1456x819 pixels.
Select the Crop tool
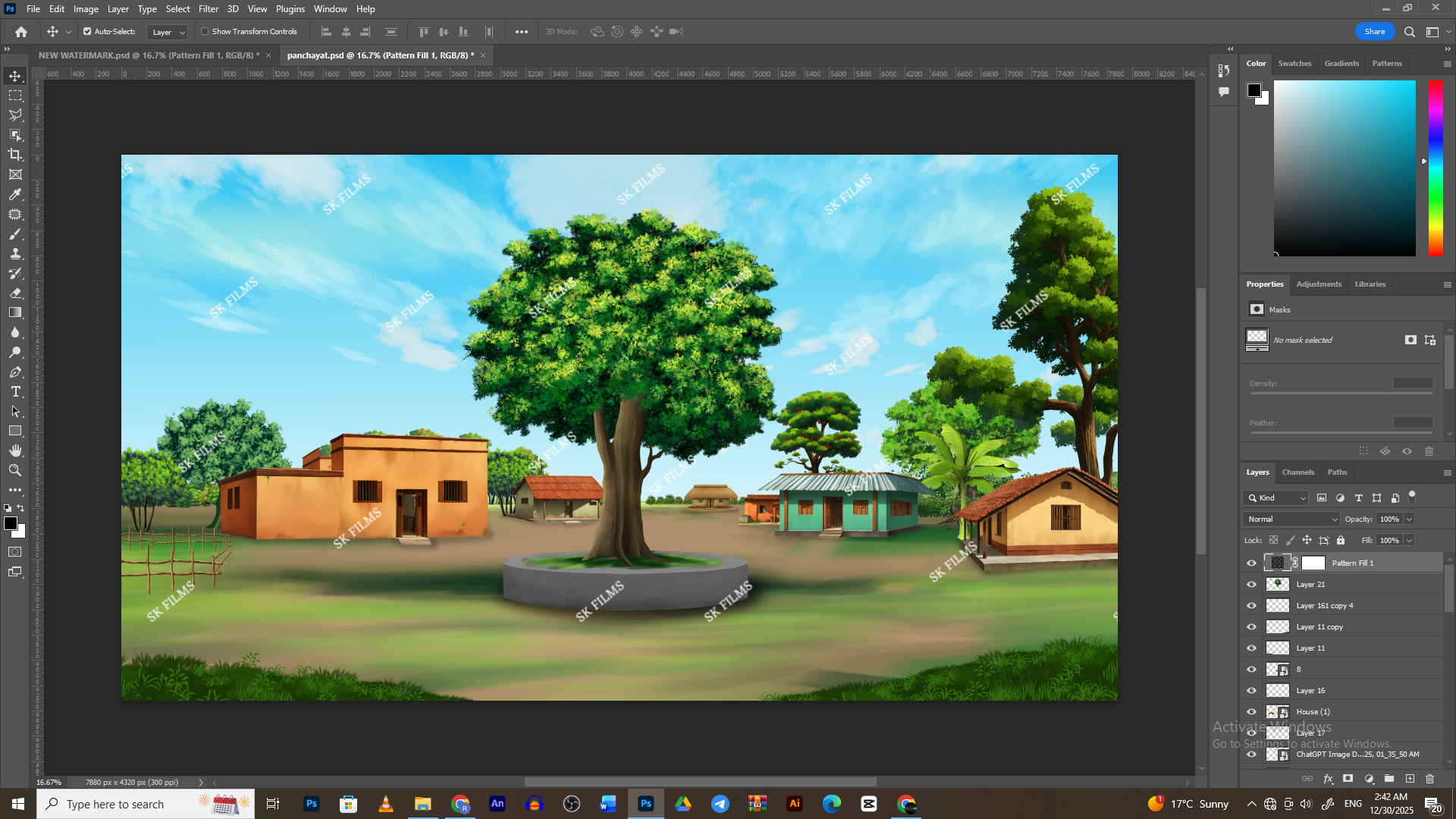pos(15,155)
